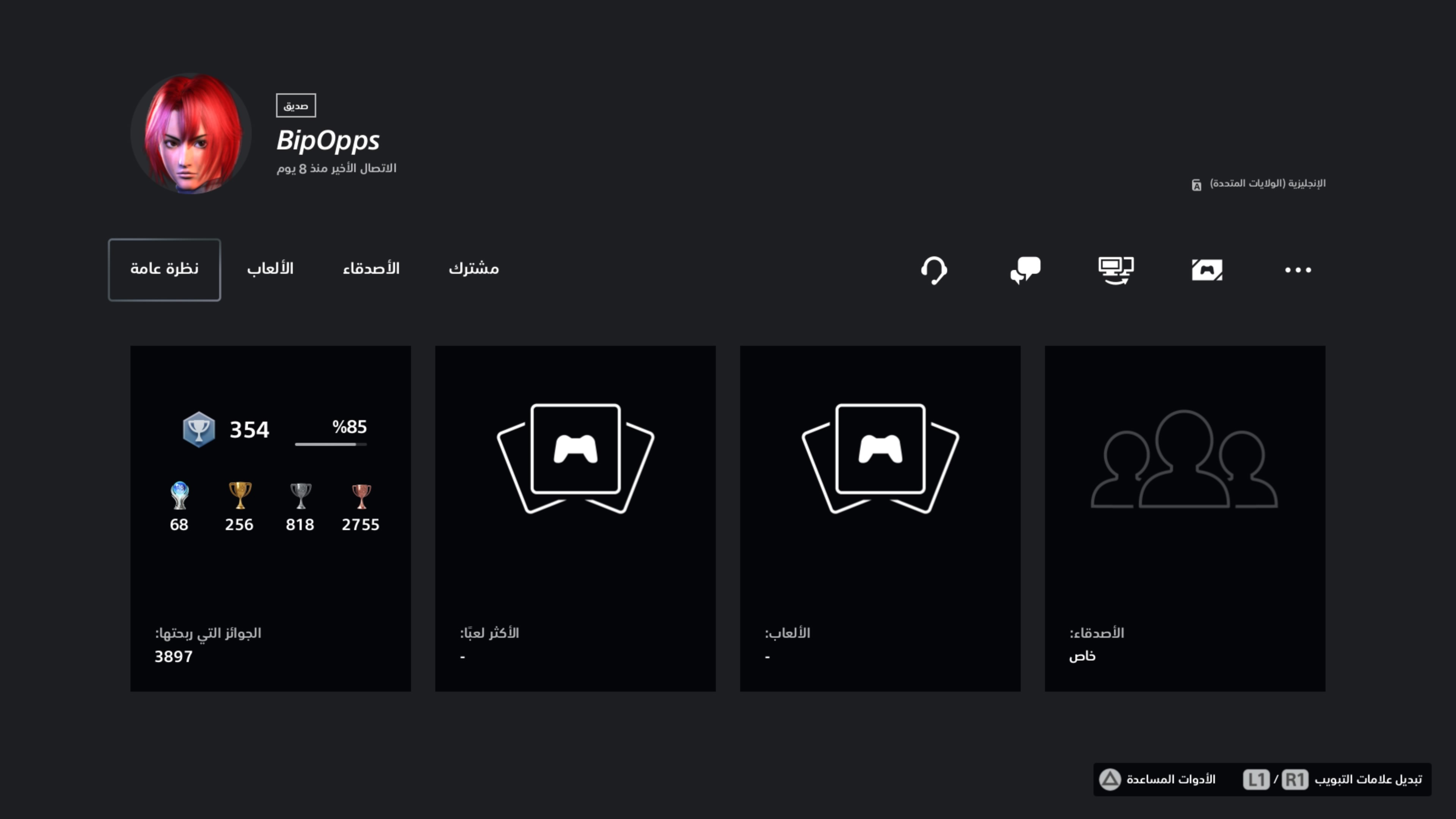This screenshot has height=819, width=1456.
Task: Click the صديق friend status badge
Action: pos(296,106)
